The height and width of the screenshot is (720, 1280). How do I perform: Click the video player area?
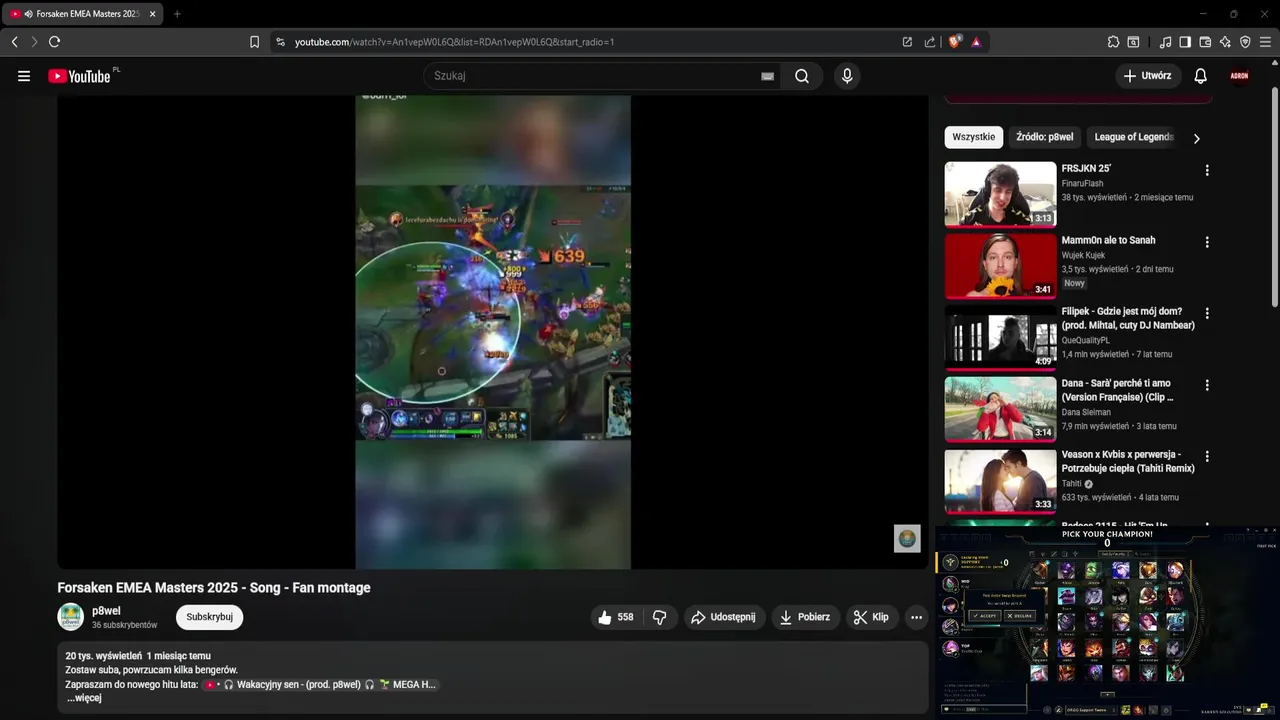[x=493, y=332]
